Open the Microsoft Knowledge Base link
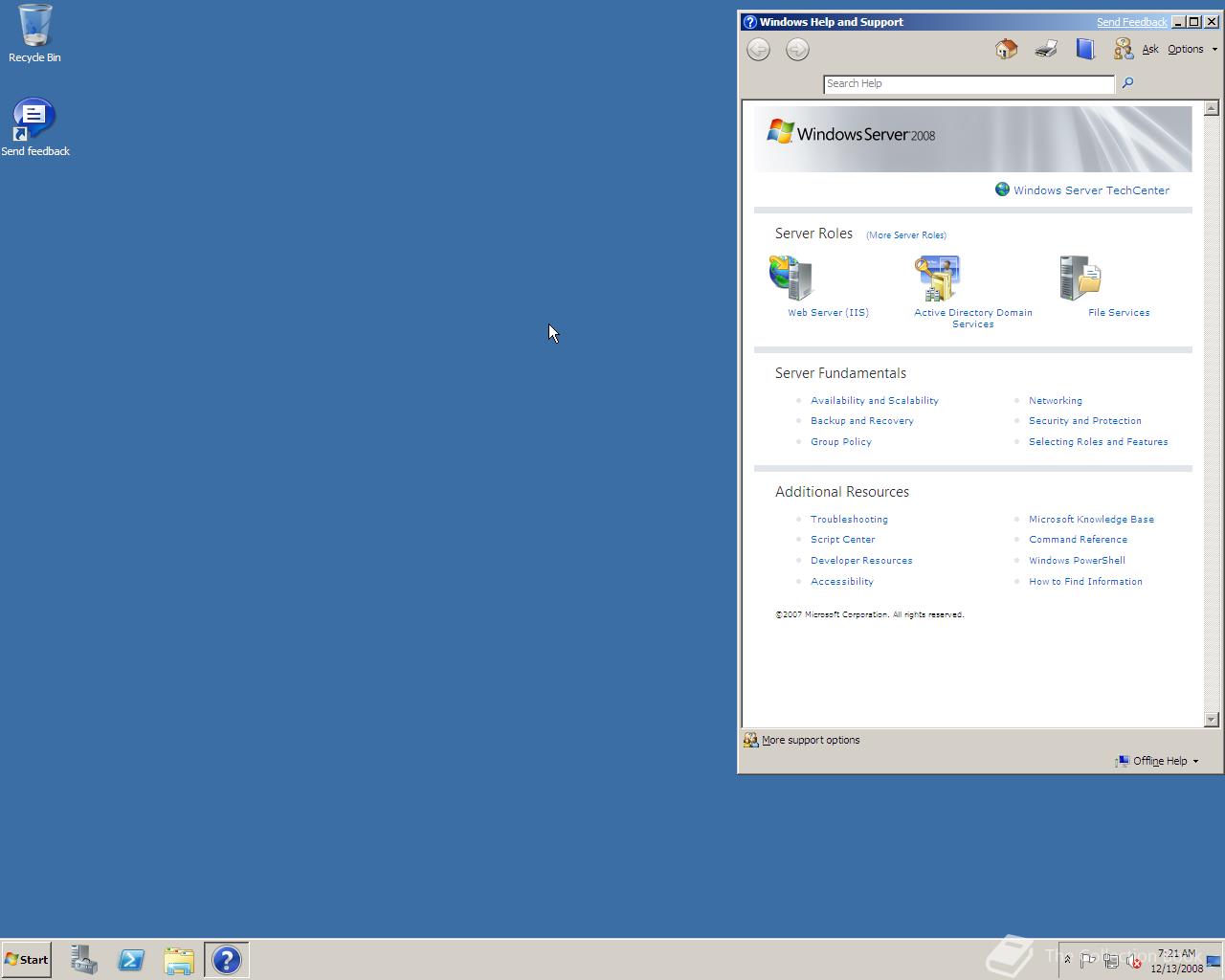1225x980 pixels. pos(1091,520)
